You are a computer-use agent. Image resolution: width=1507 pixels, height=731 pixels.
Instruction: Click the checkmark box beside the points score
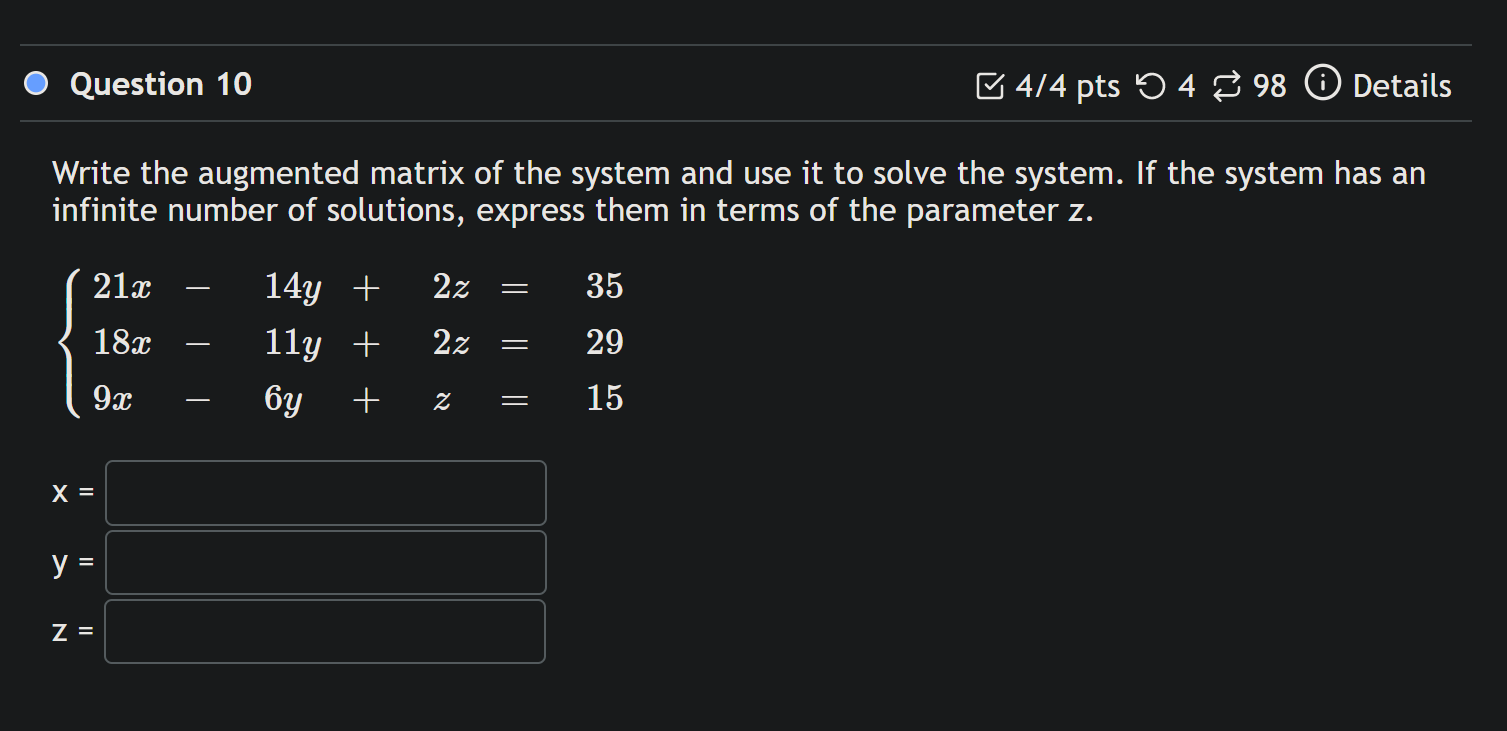click(x=991, y=86)
